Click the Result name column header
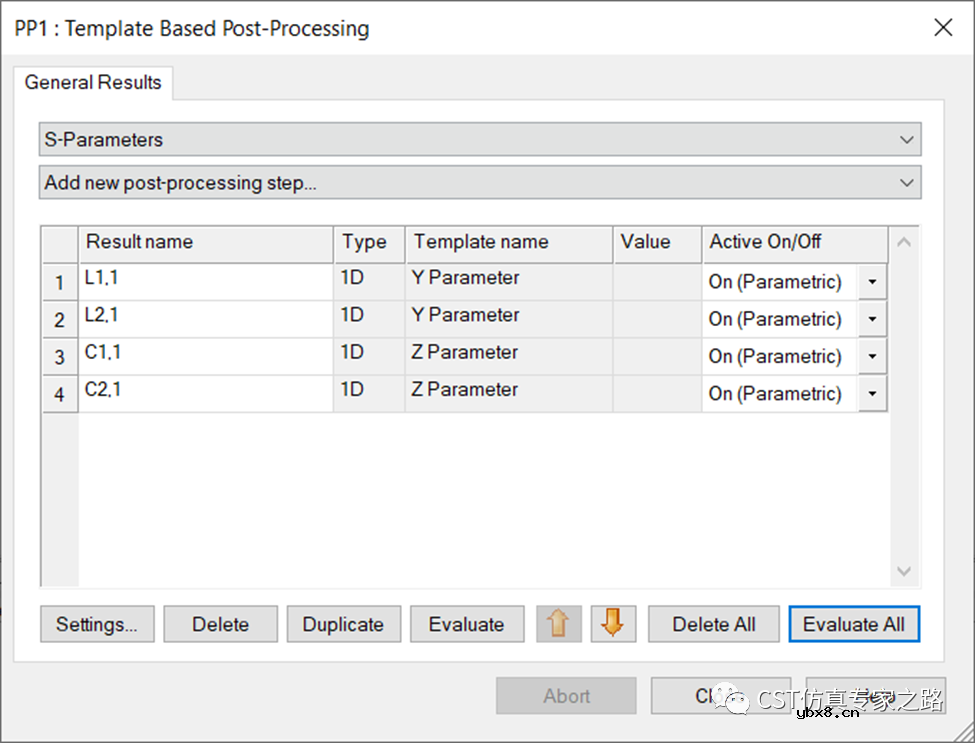This screenshot has height=743, width=975. [205, 242]
